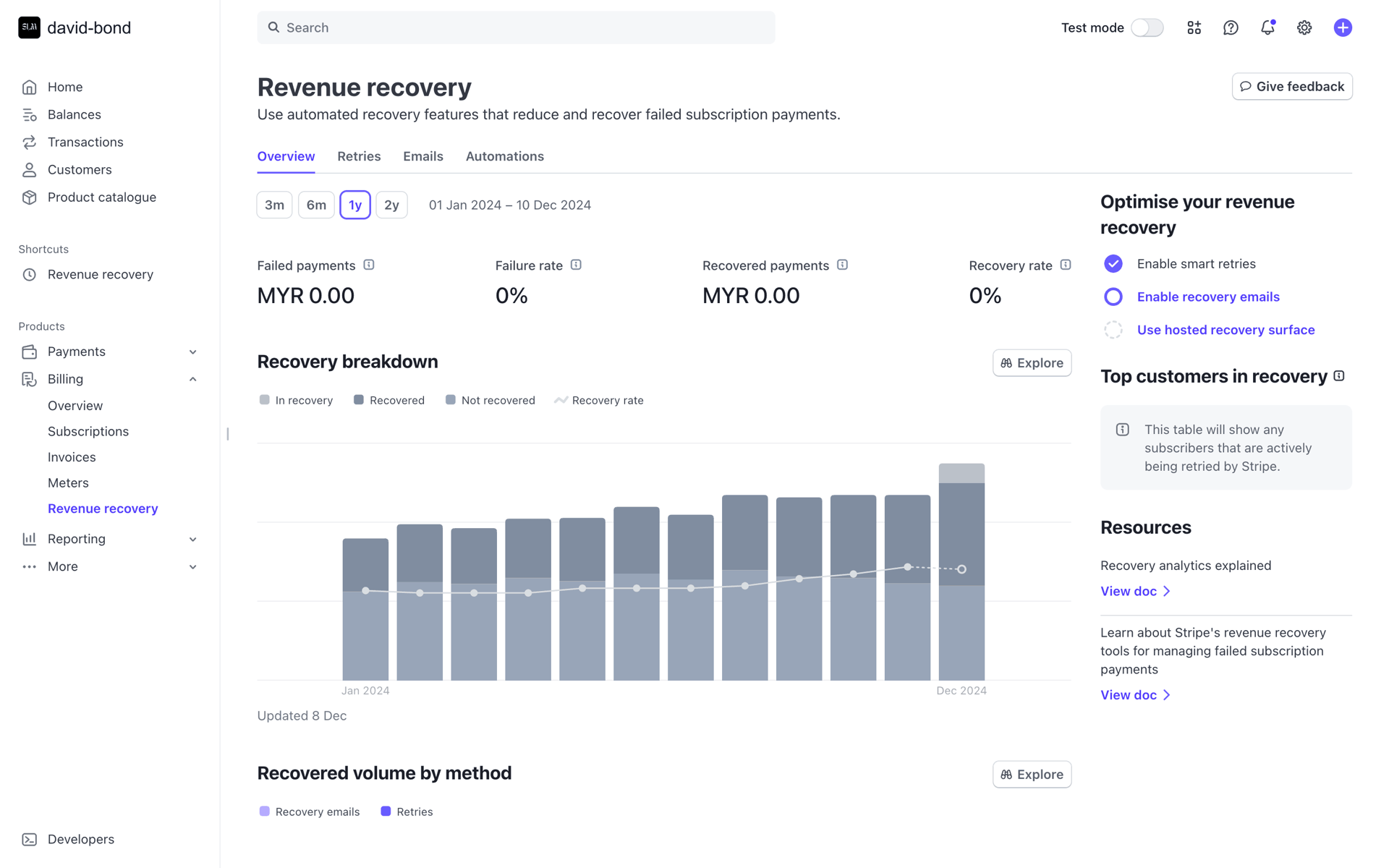Click Explore next to Recovery breakdown
This screenshot has height=868, width=1389.
[1032, 363]
